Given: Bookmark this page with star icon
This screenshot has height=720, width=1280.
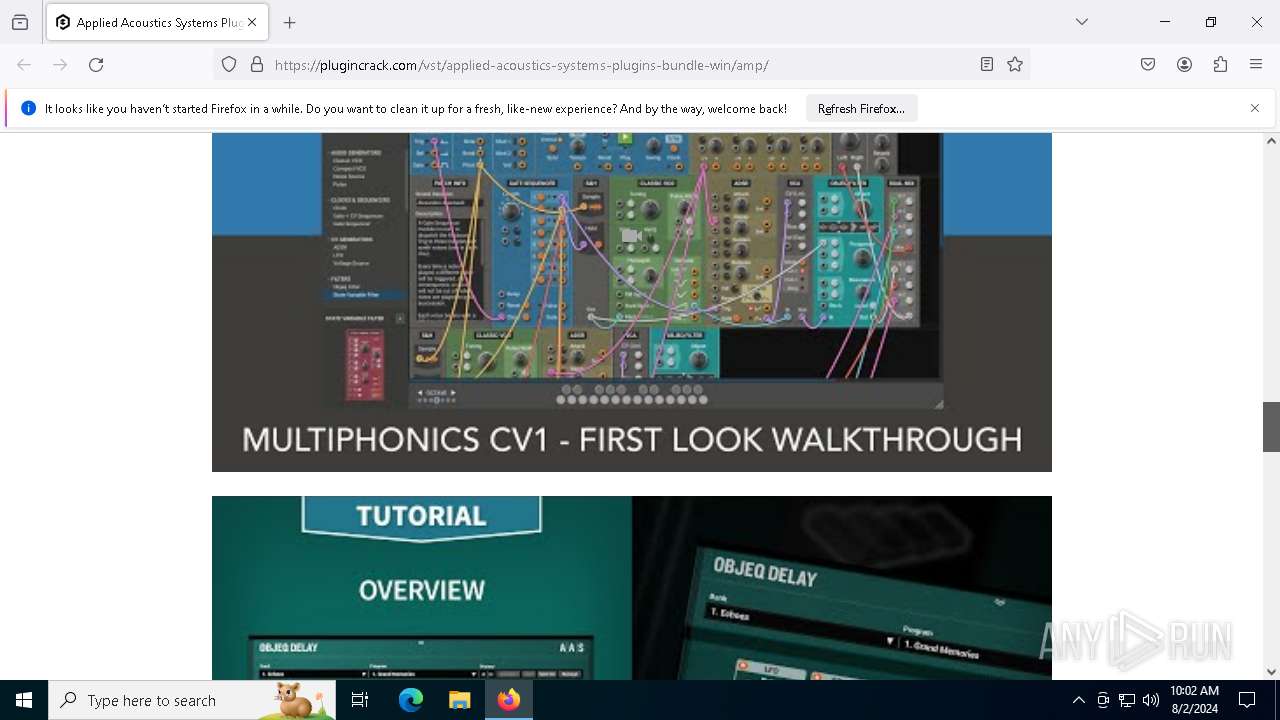Looking at the screenshot, I should point(1015,65).
